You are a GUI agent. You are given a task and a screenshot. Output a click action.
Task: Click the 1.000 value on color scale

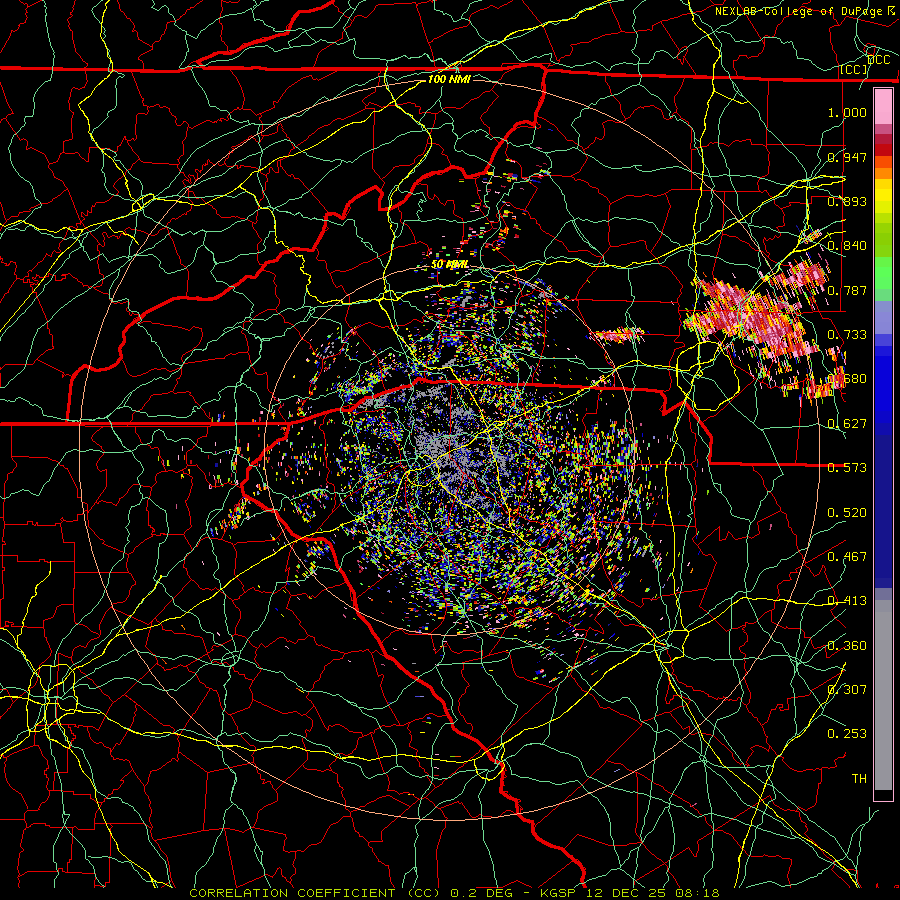click(x=847, y=112)
